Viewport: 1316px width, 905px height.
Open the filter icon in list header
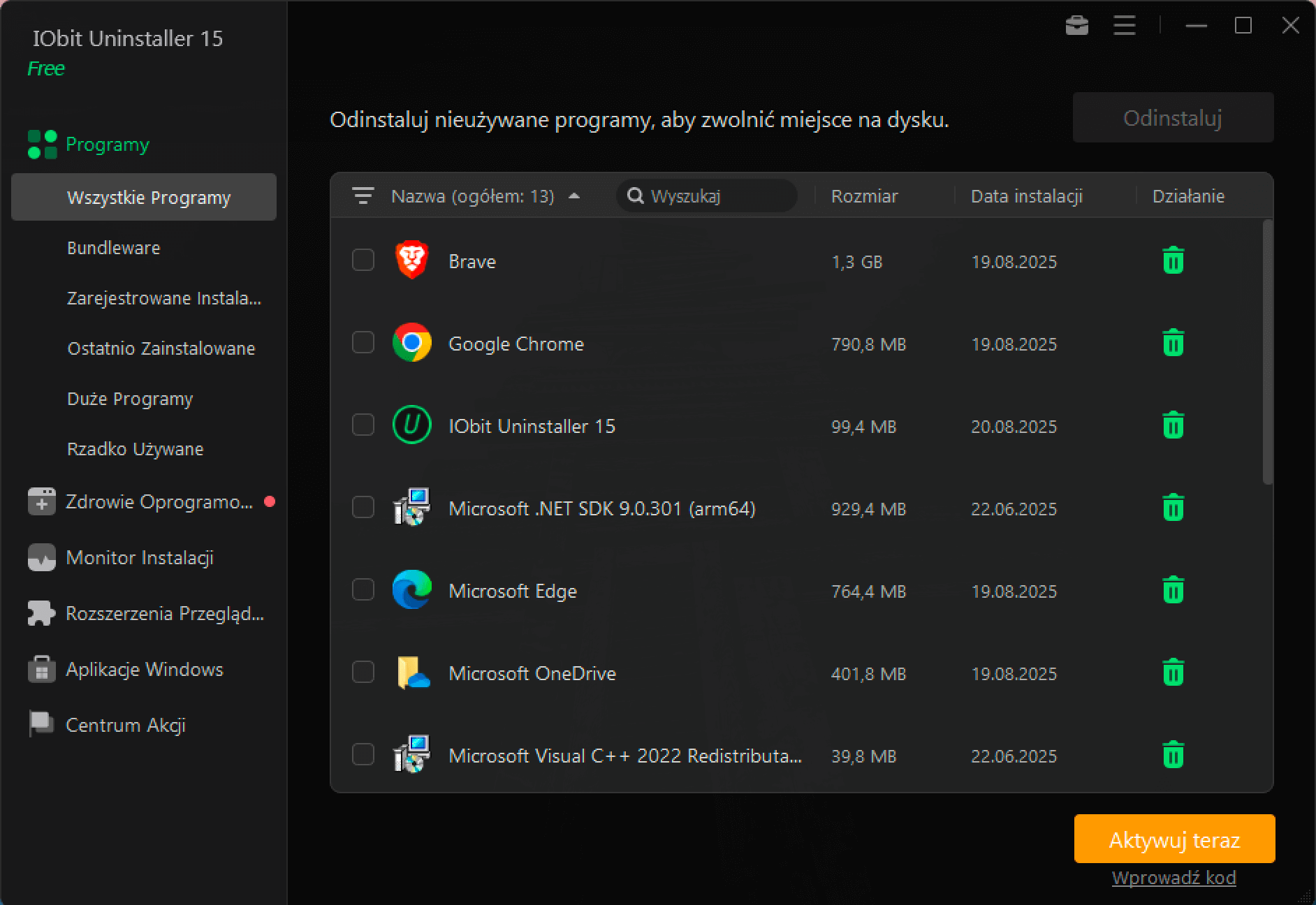tap(363, 196)
